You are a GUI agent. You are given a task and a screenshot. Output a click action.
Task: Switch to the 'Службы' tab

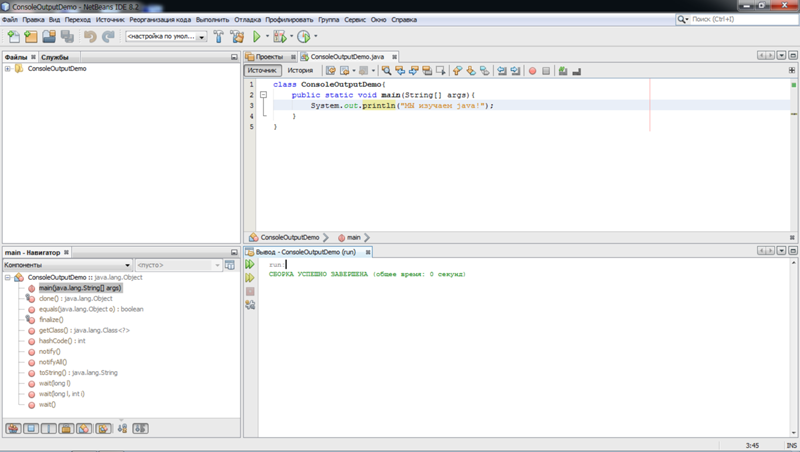55,57
